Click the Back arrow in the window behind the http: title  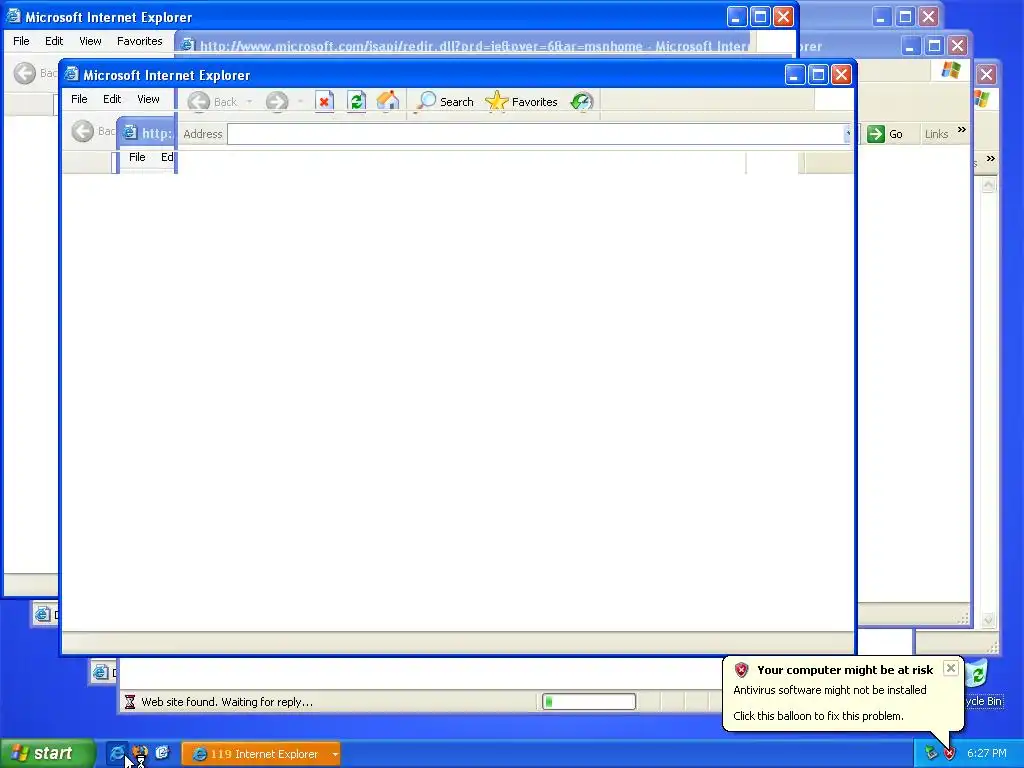(x=82, y=131)
